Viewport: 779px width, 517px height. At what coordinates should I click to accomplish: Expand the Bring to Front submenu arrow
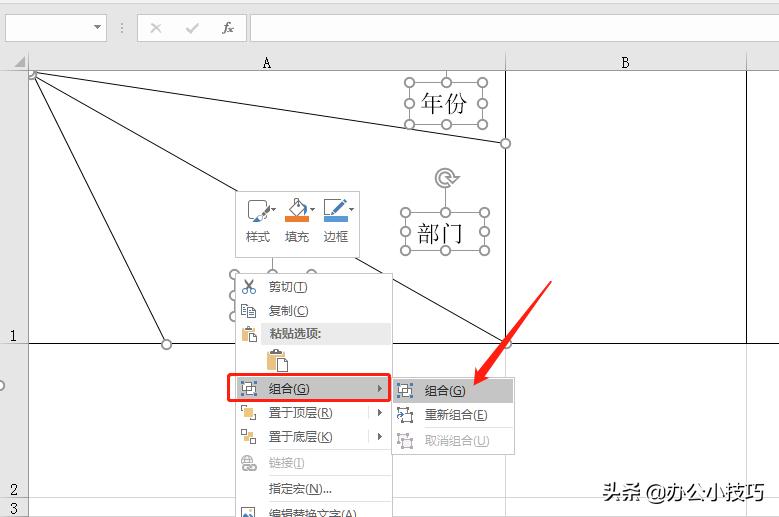click(380, 413)
